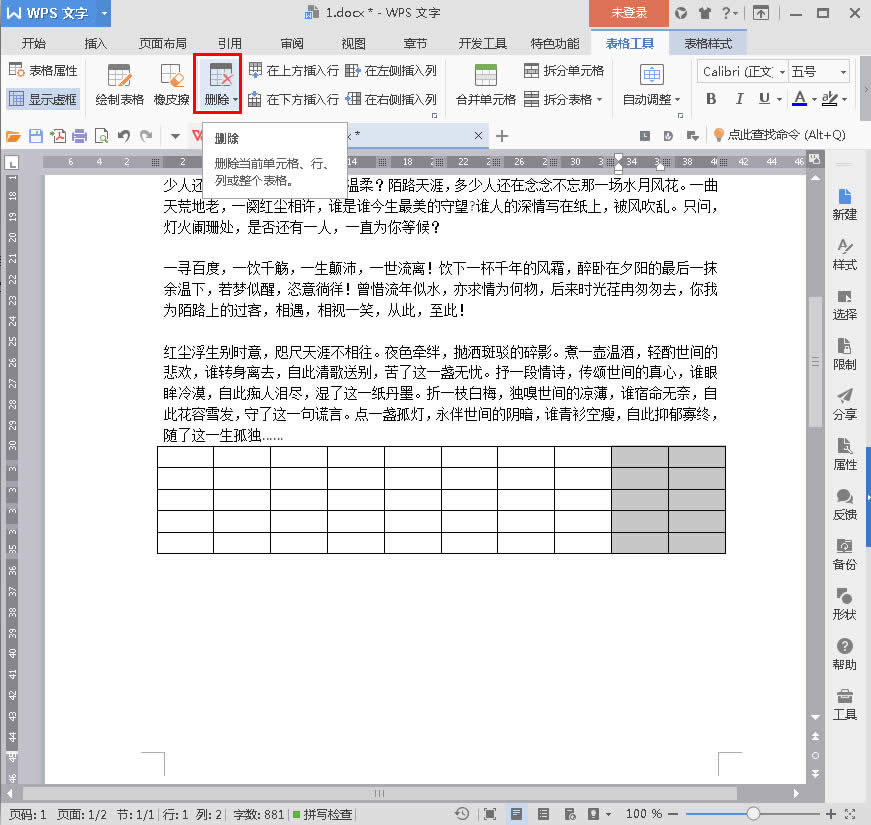Toggle Italic formatting button
Screen dimensions: 871x825
tap(738, 99)
